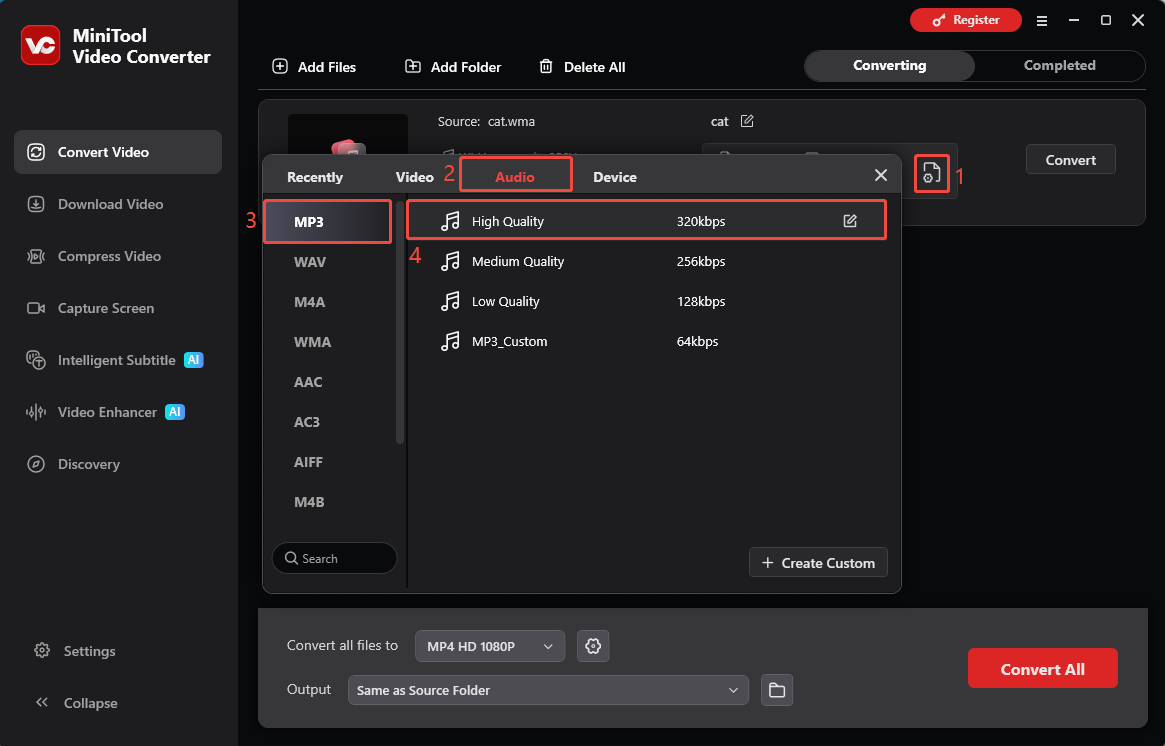Screen dimensions: 1165x746
Task: Open output format settings file icon
Action: [932, 173]
